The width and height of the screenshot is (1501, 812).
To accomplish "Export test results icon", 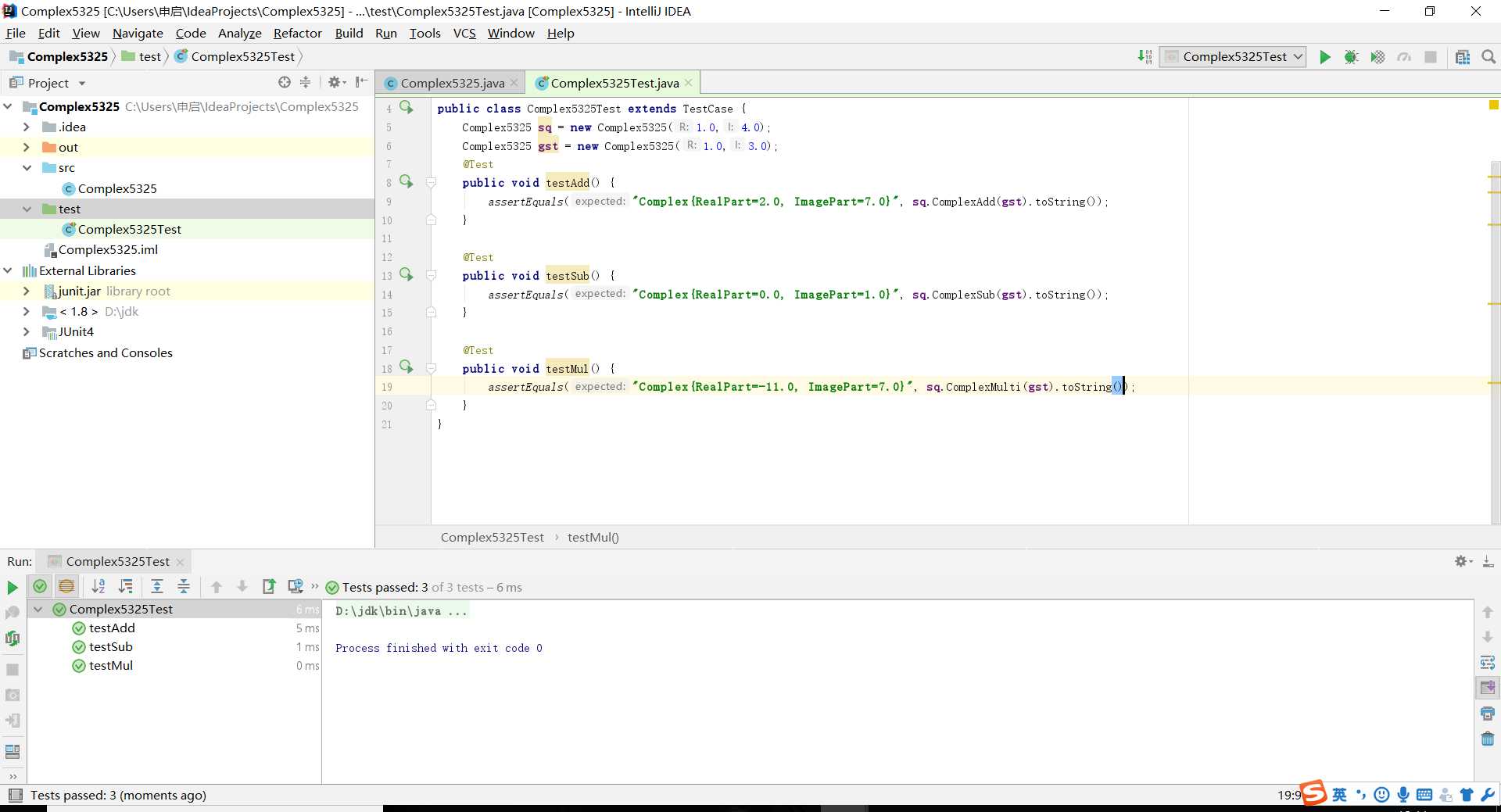I will point(269,586).
